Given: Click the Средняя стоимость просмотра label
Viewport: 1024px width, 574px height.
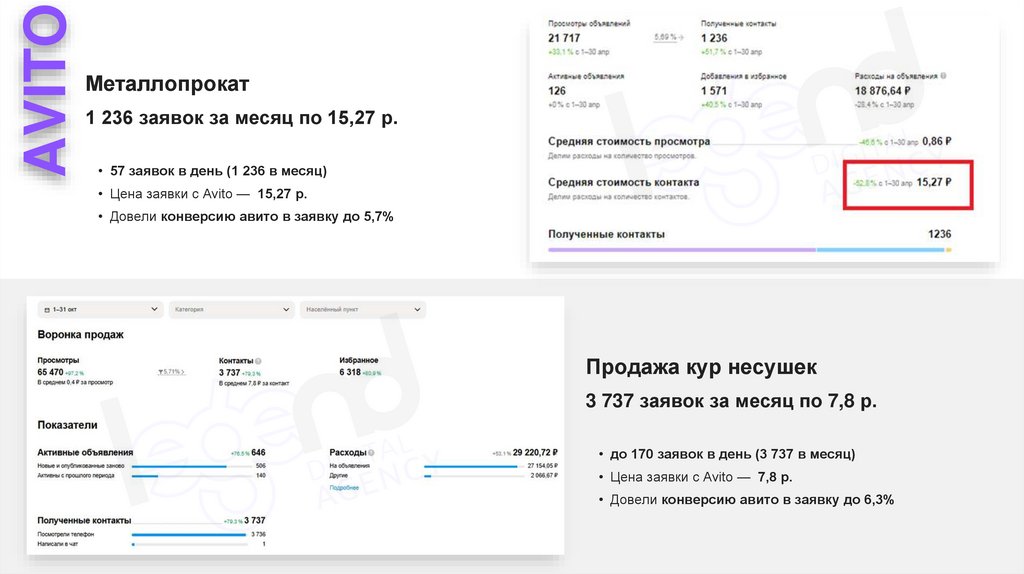Looking at the screenshot, I should (629, 141).
